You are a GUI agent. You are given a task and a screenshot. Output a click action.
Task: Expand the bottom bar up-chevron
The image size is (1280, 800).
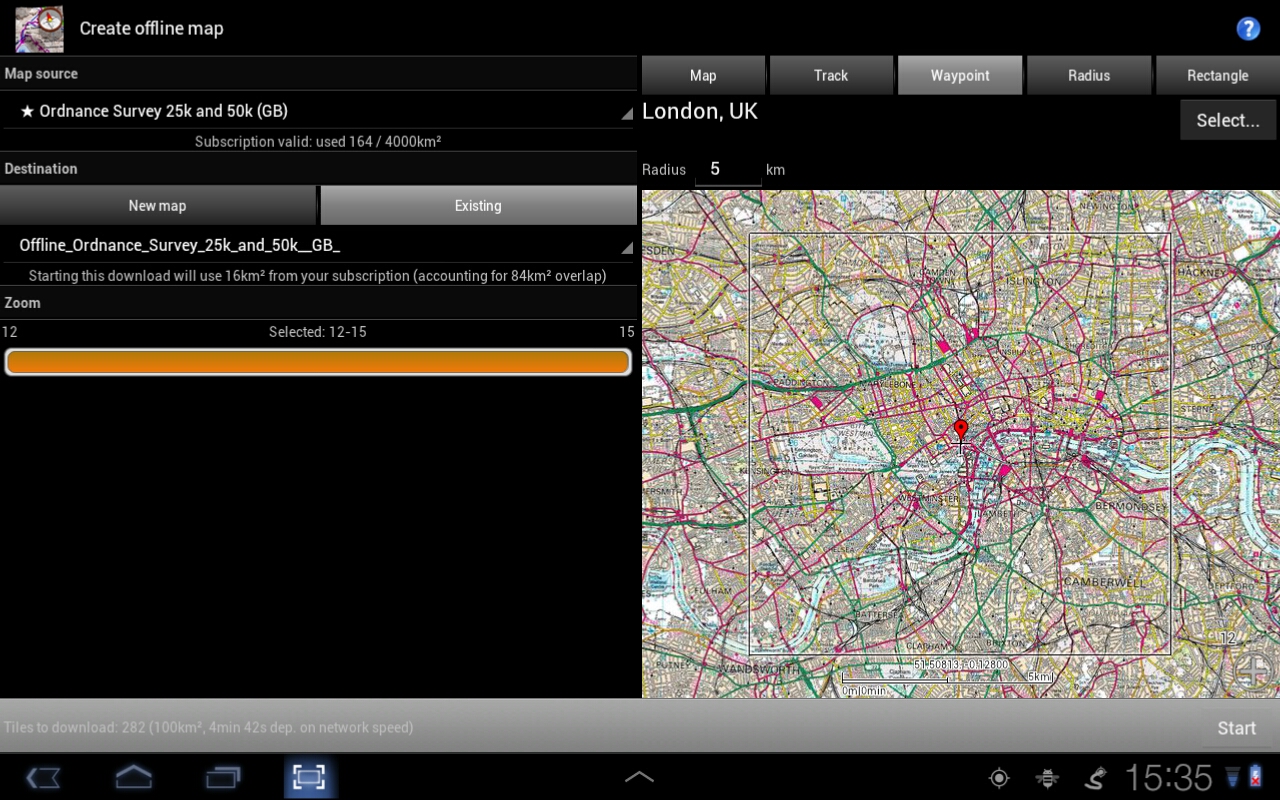point(639,777)
